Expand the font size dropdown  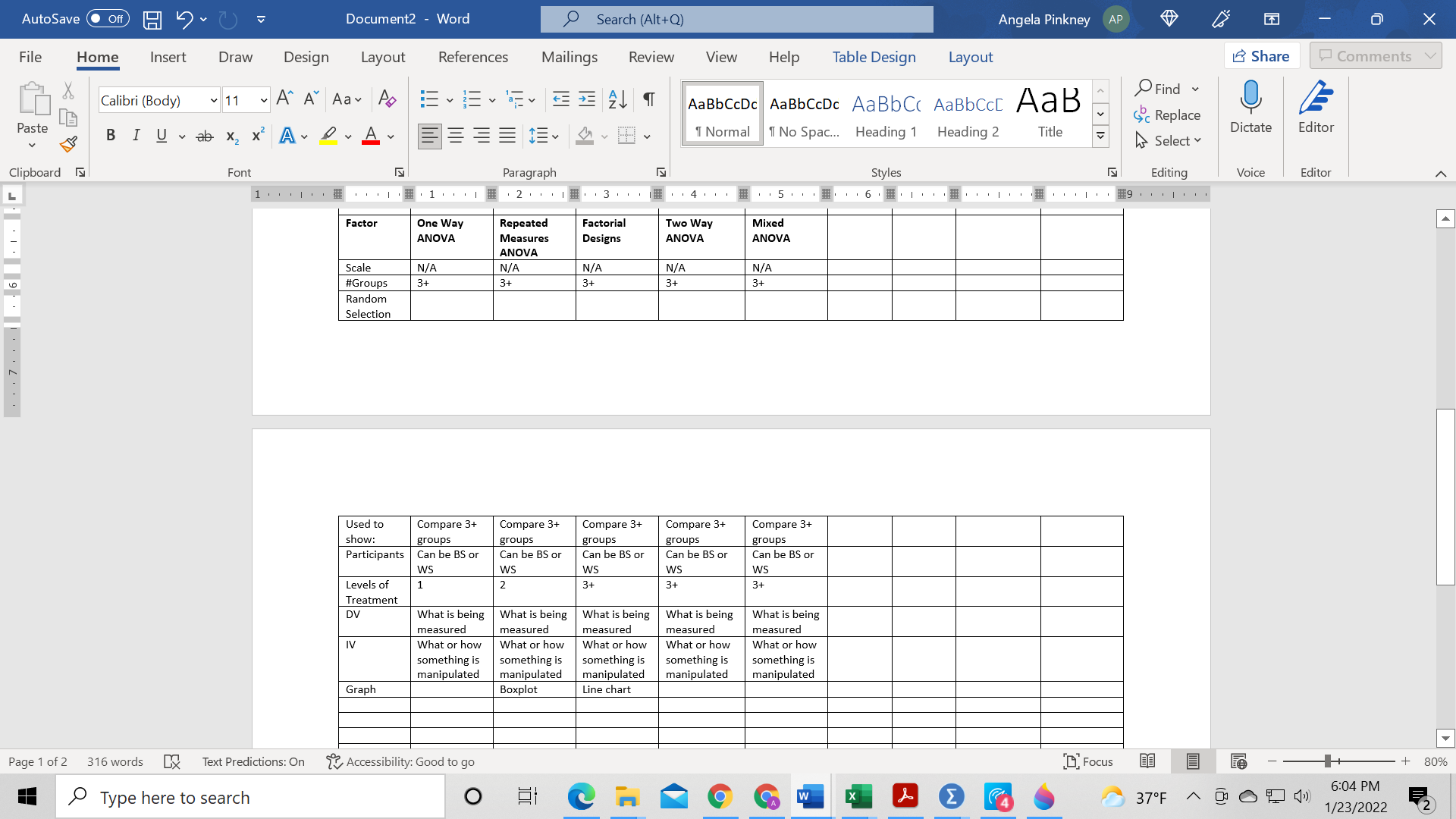[x=263, y=100]
